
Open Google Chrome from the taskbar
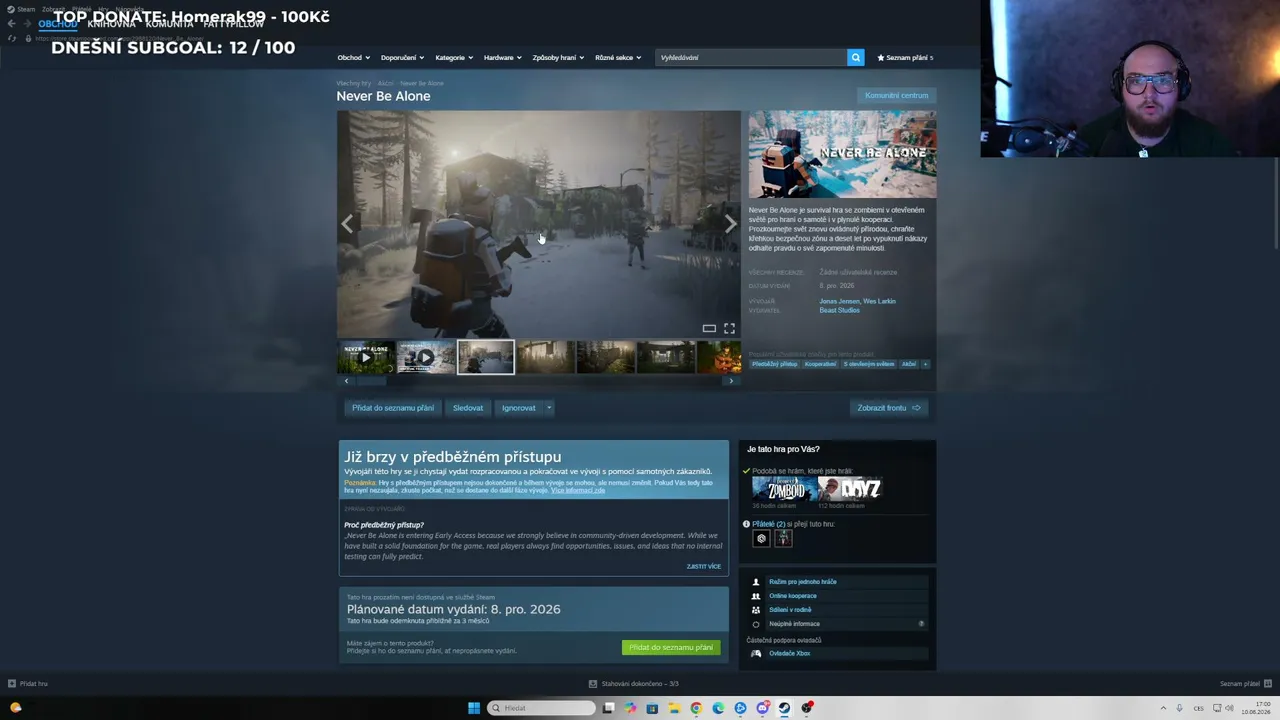696,708
